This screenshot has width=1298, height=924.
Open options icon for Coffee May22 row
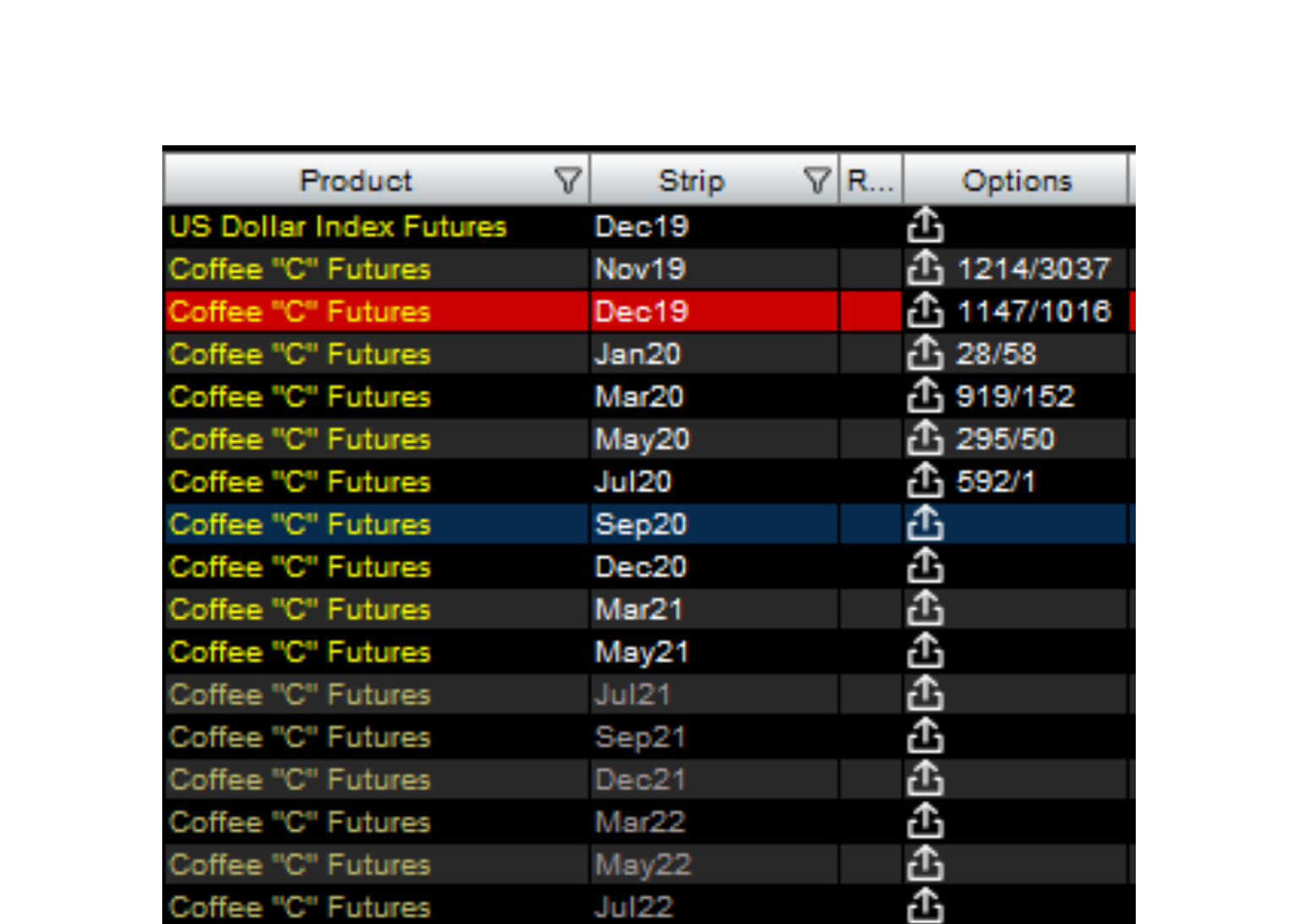(x=925, y=864)
